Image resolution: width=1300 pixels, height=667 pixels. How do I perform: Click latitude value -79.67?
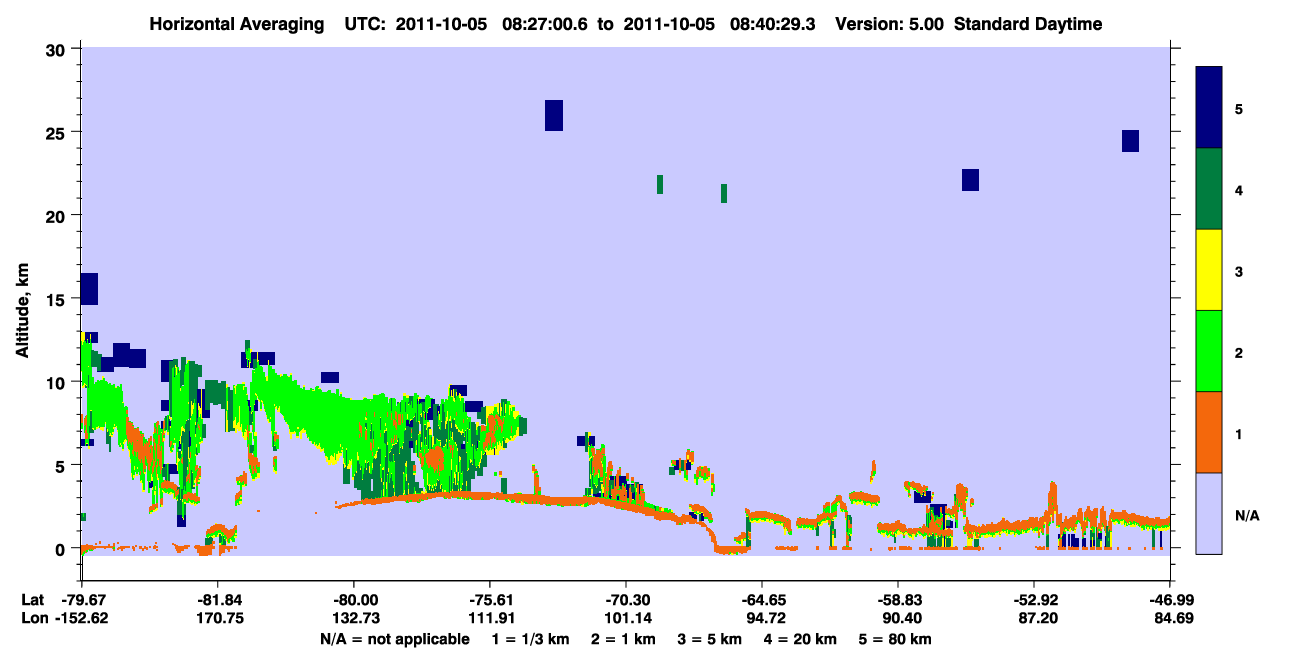click(82, 600)
